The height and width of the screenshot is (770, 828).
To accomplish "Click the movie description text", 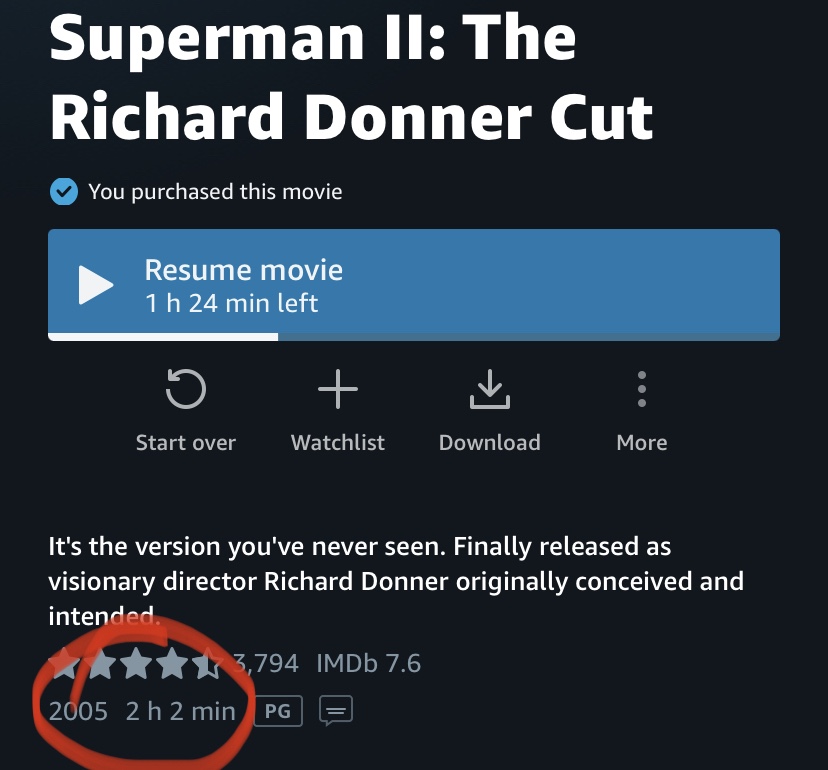I will pos(396,581).
